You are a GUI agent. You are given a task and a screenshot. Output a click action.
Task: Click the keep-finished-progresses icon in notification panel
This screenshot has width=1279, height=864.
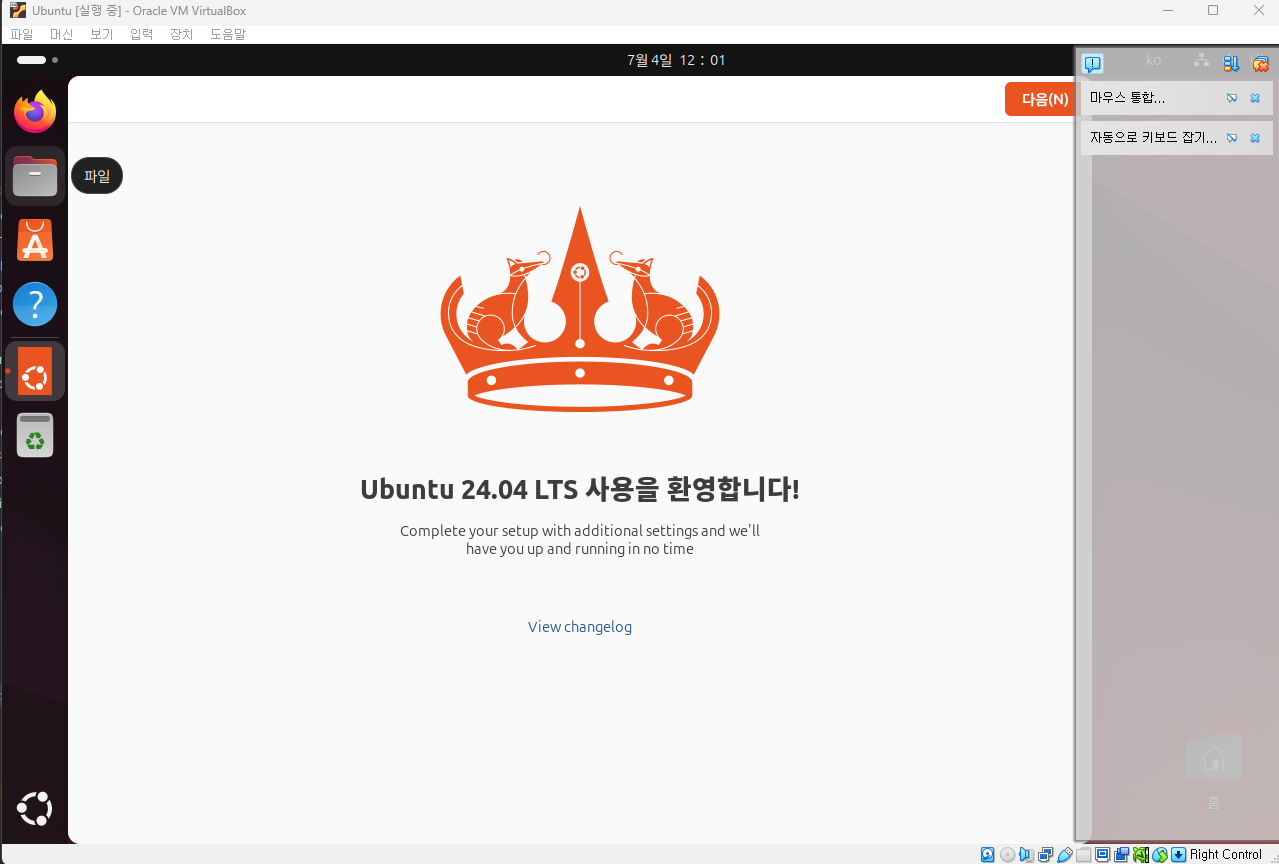(1231, 63)
